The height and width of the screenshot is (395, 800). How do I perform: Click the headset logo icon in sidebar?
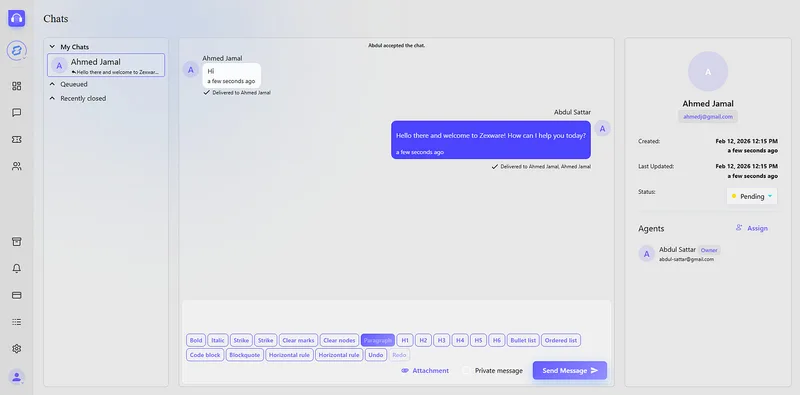click(x=16, y=18)
